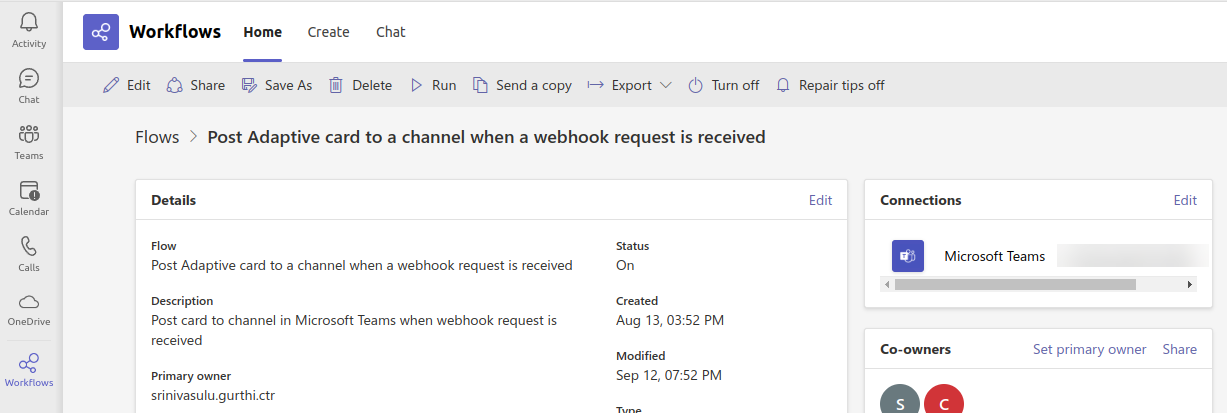Click the Workflows app logo
This screenshot has height=413, width=1227.
tap(101, 32)
